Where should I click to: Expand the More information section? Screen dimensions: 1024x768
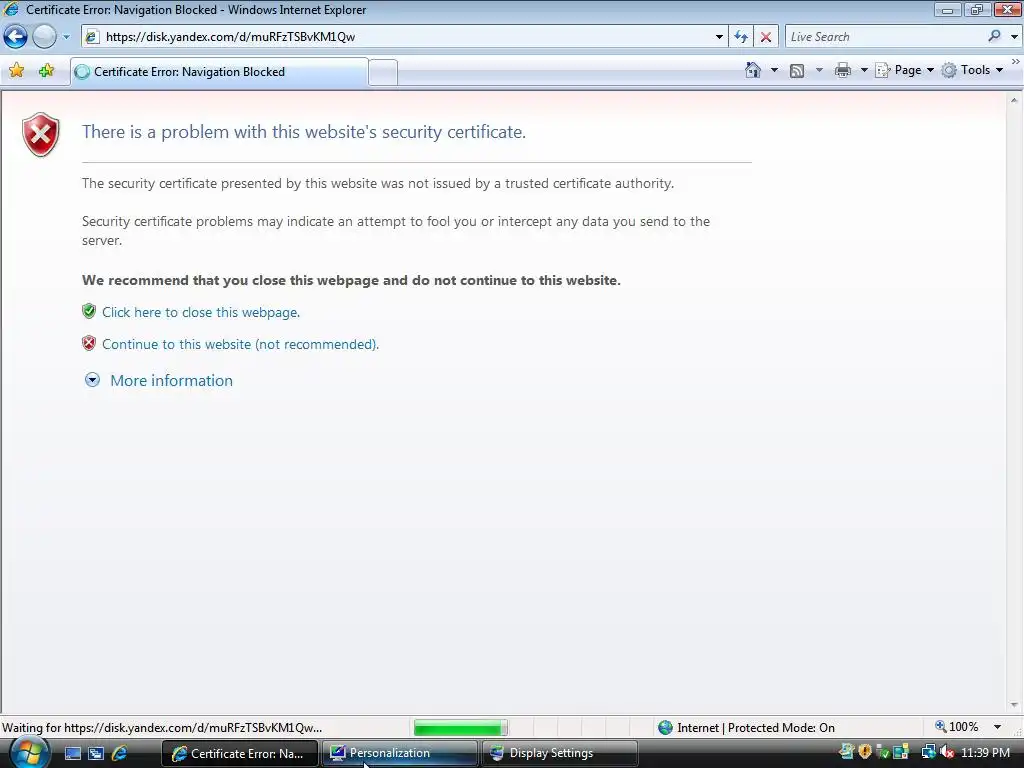[x=92, y=380]
